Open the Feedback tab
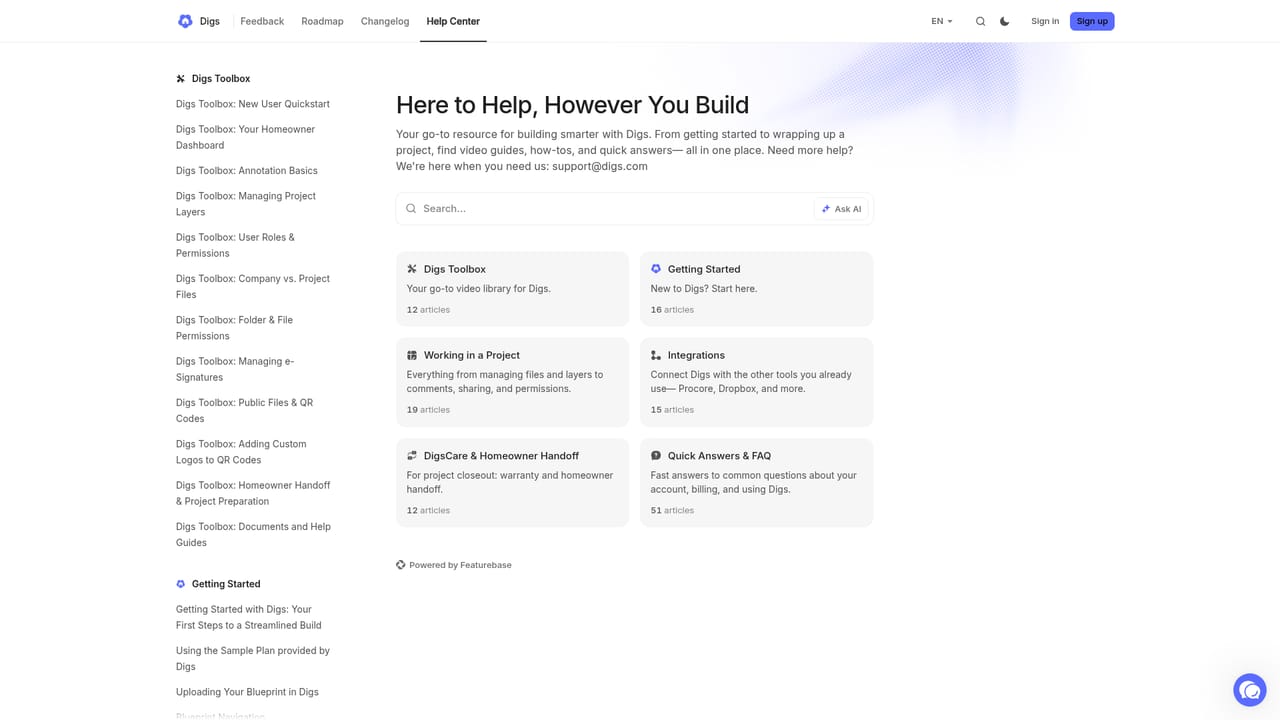 pyautogui.click(x=262, y=21)
